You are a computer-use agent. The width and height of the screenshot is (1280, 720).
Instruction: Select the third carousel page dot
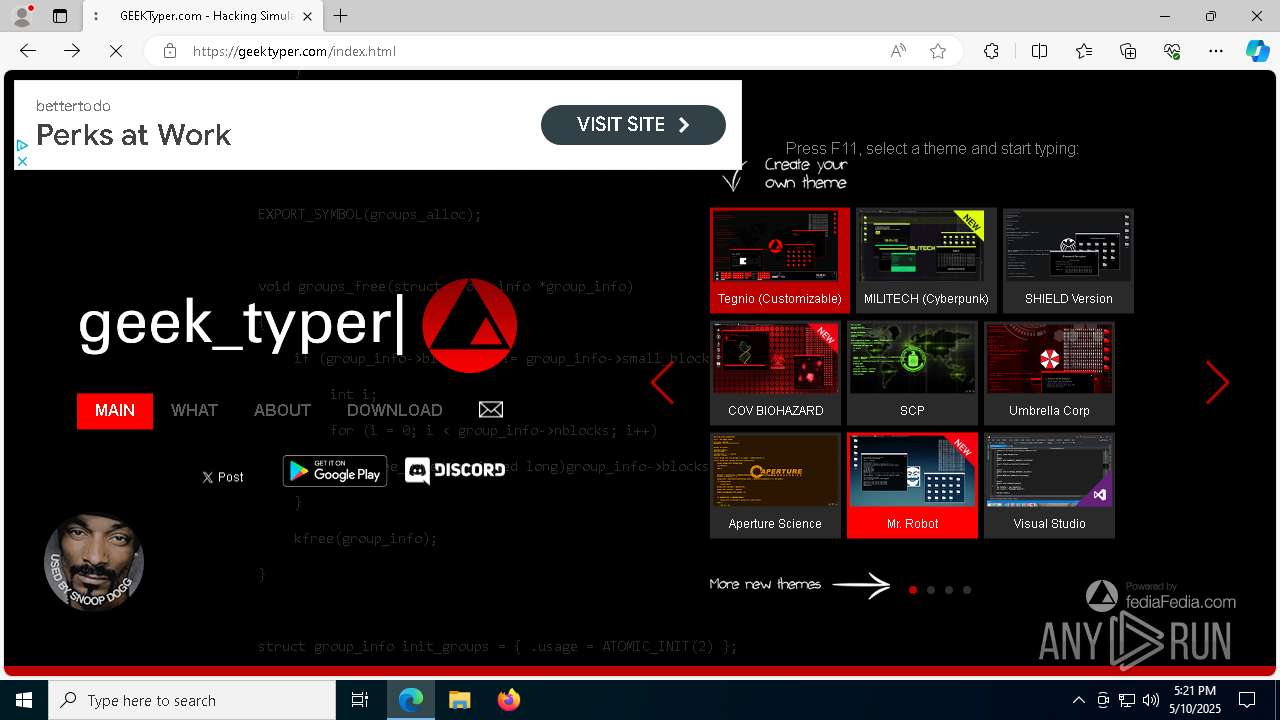tap(949, 590)
